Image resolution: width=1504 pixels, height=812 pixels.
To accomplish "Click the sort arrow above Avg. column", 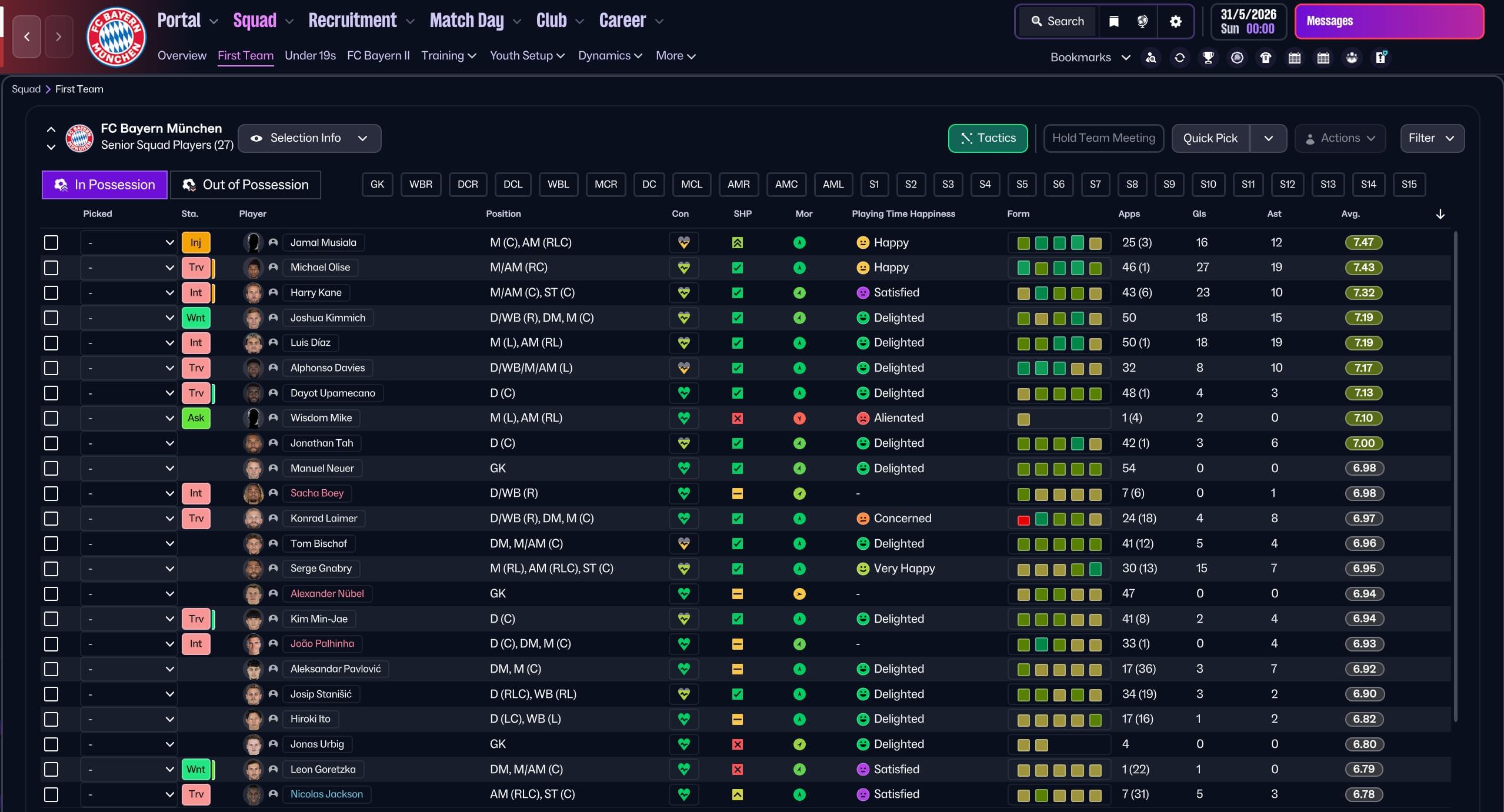I will pos(1440,214).
